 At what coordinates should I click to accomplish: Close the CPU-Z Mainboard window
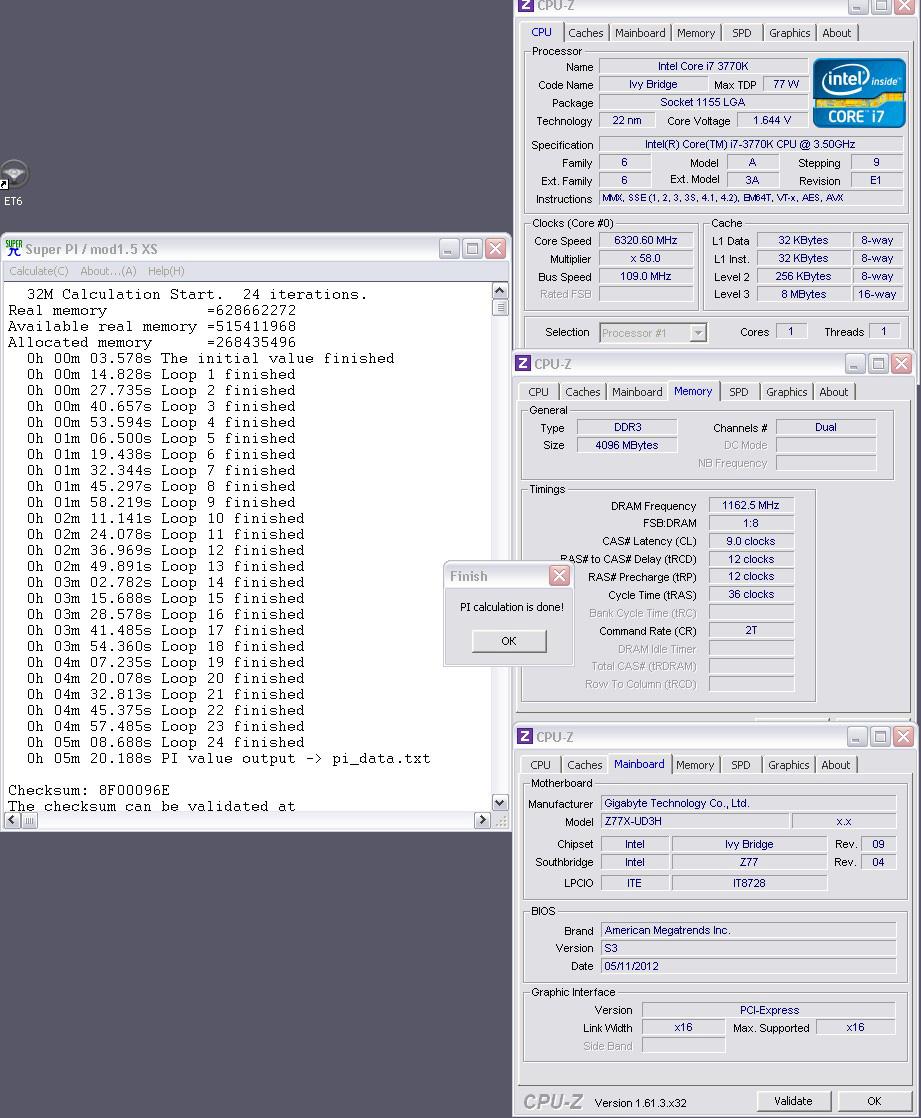point(904,737)
